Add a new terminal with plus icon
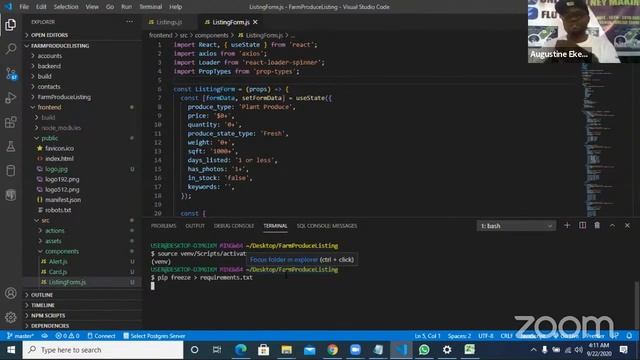This screenshot has height=360, width=640. coord(567,225)
